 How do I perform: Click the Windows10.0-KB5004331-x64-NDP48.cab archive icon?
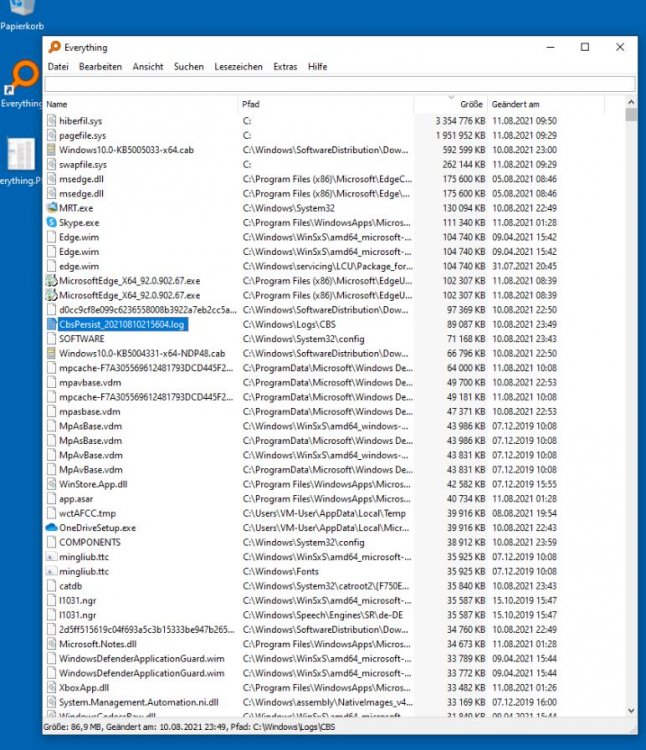(52, 353)
